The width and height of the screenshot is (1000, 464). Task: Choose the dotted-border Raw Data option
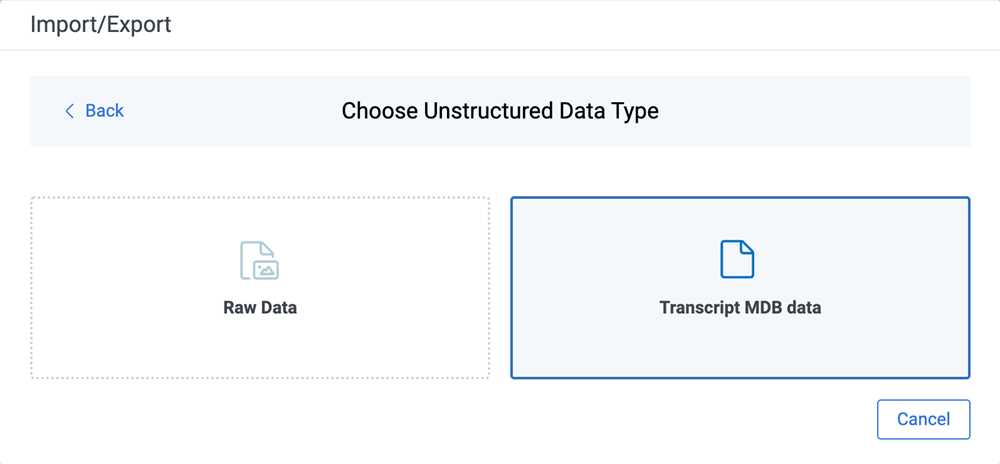pos(260,287)
